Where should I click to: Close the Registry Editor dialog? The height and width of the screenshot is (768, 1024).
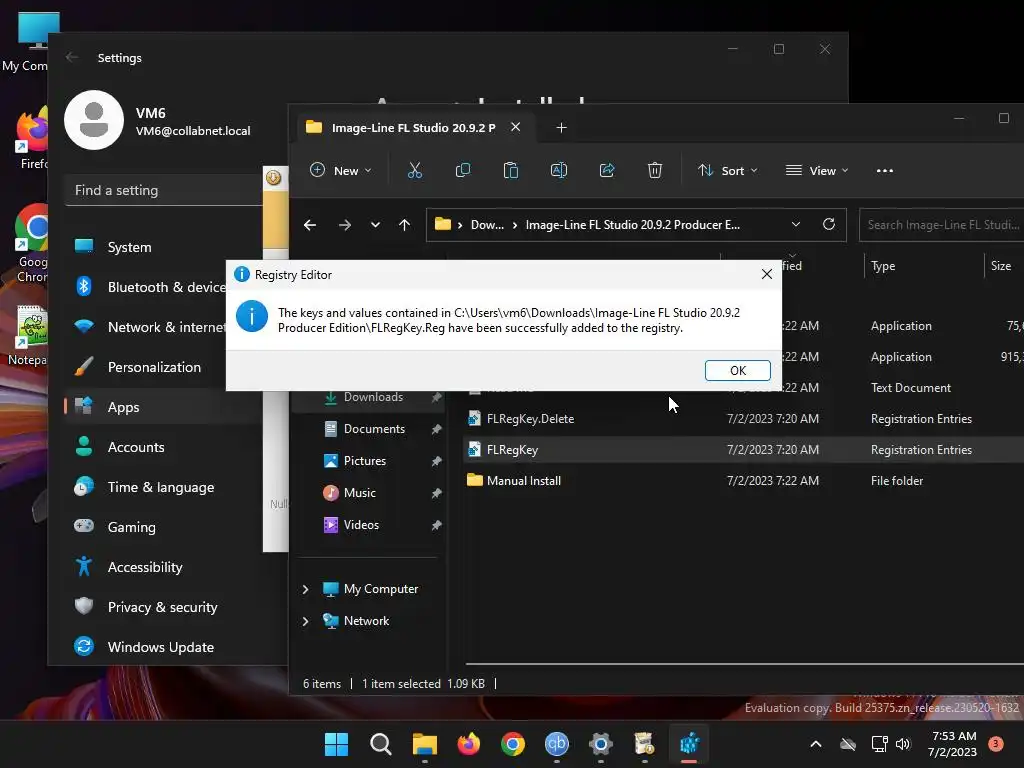(x=767, y=274)
